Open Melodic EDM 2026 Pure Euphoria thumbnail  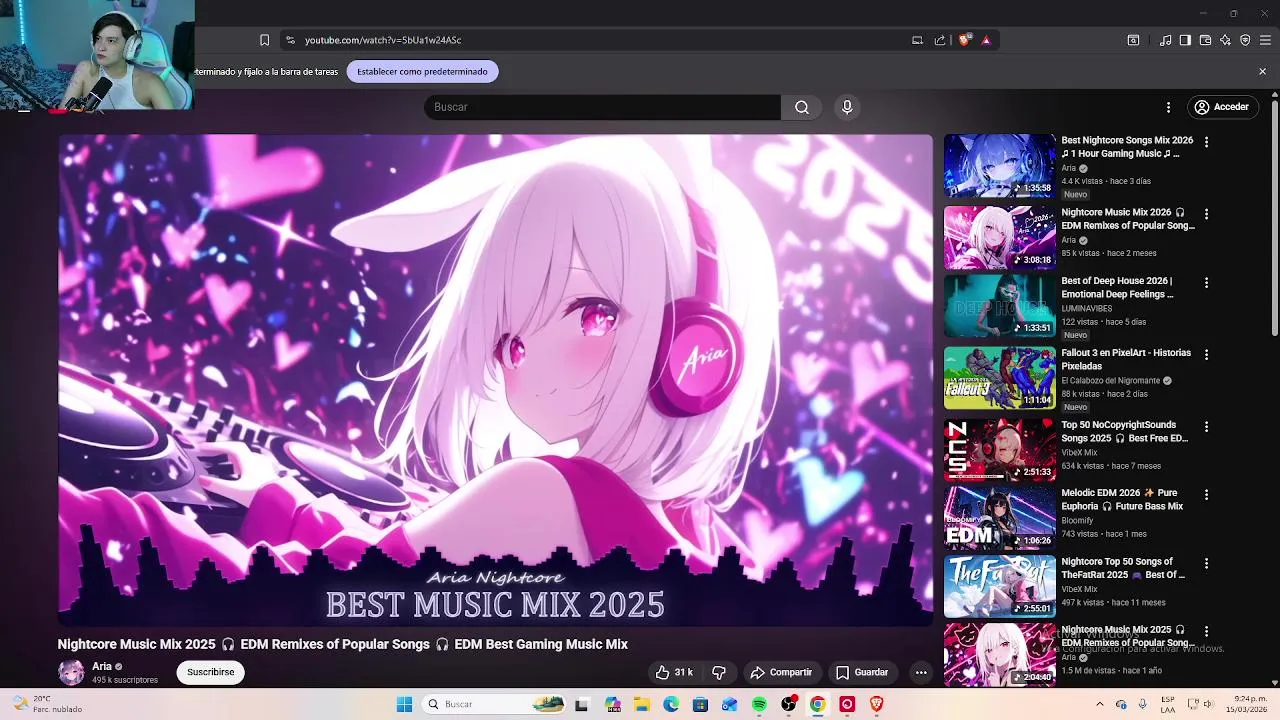tap(1000, 518)
